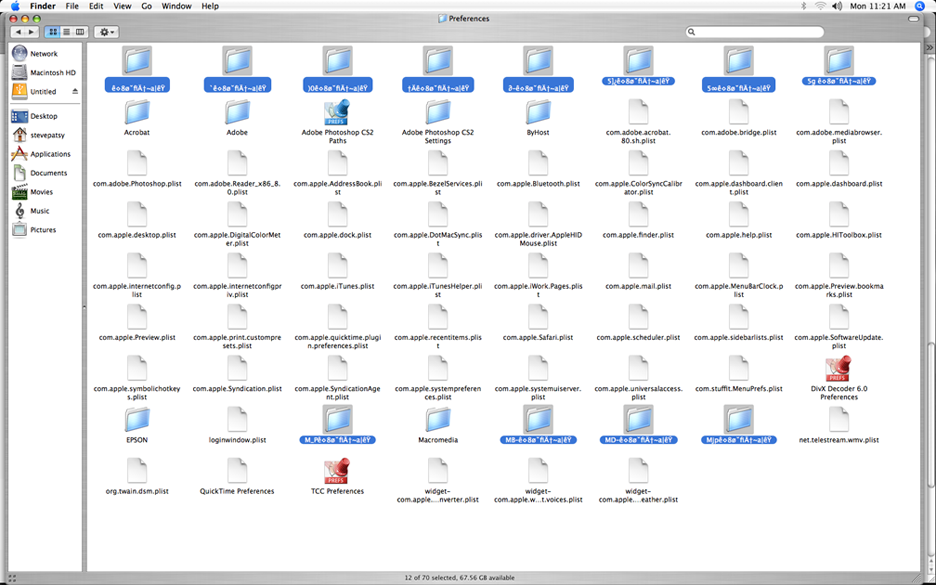Switch to icon view mode
The height and width of the screenshot is (585, 936).
(x=53, y=32)
